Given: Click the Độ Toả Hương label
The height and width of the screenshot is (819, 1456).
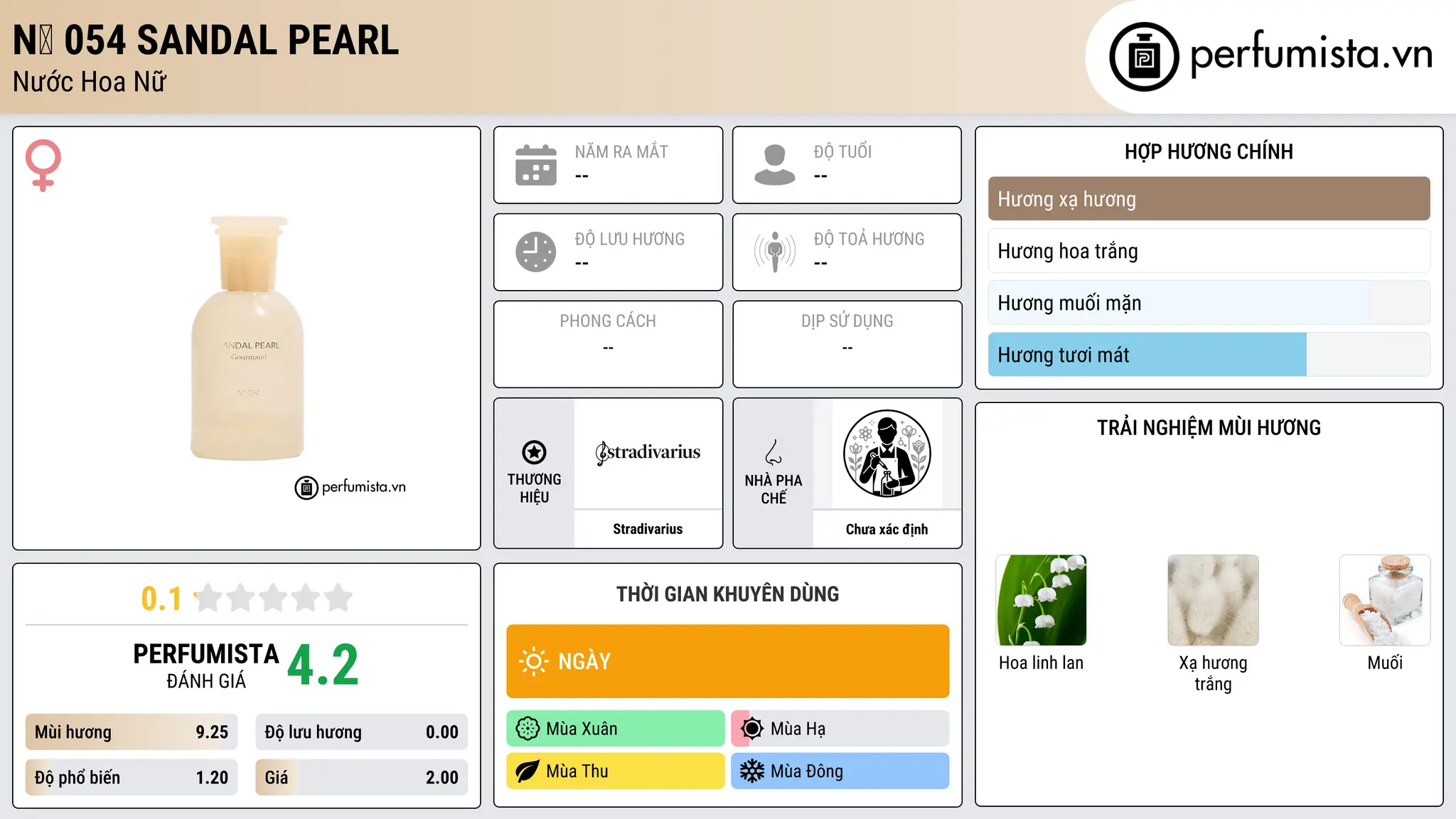Looking at the screenshot, I should [869, 239].
